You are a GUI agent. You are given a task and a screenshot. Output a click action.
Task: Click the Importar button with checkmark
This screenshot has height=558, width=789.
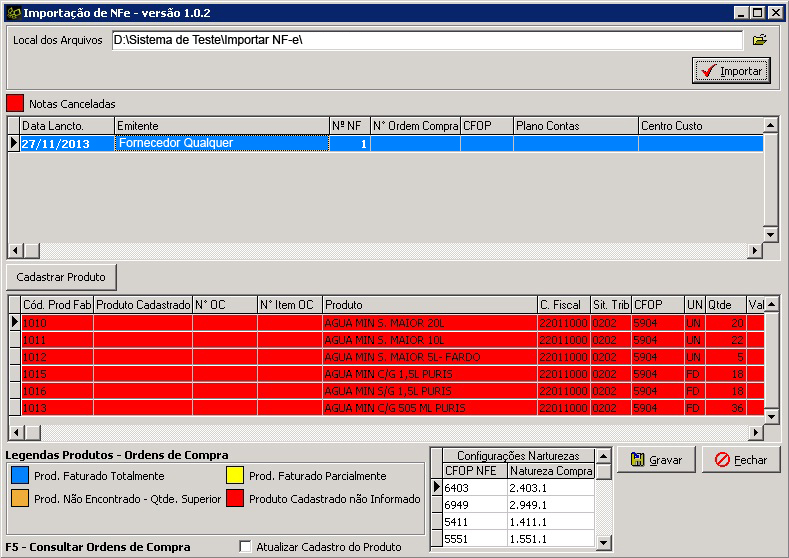click(731, 71)
